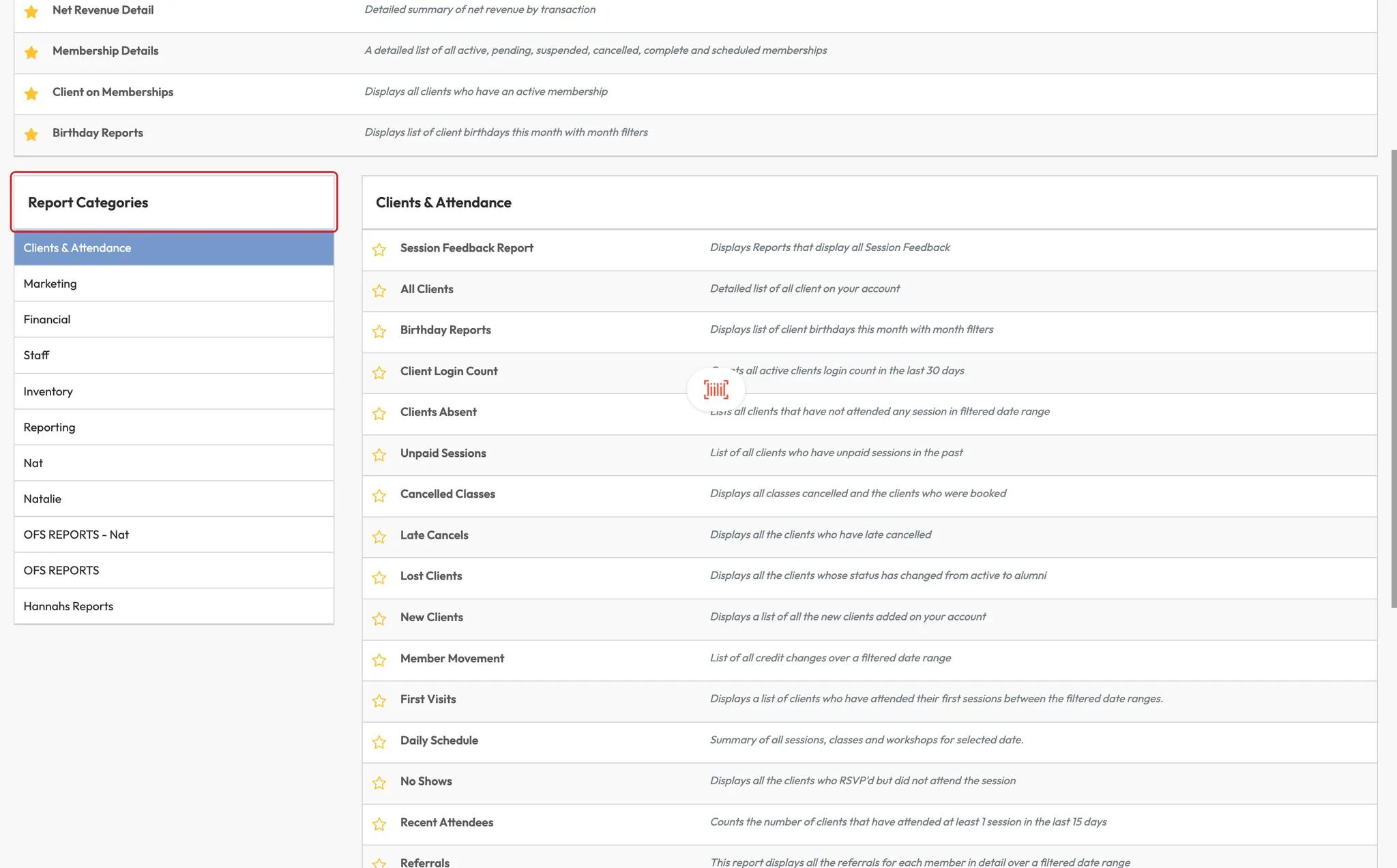This screenshot has height=868, width=1397.
Task: Mark Lost Clients as favorite
Action: pyautogui.click(x=379, y=578)
